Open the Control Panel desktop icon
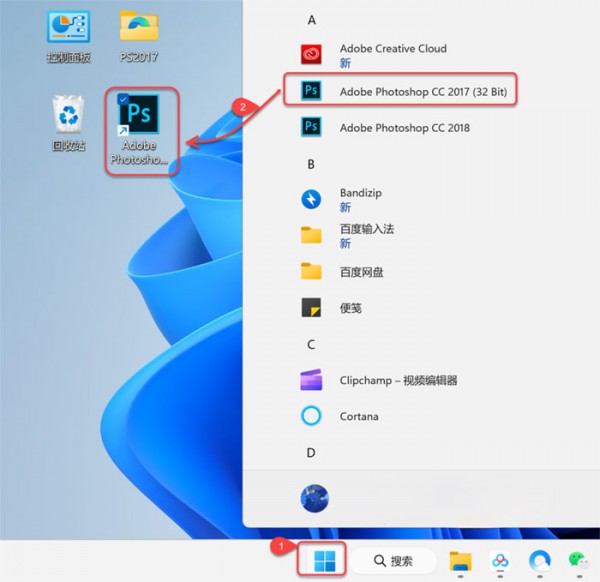600x582 pixels. [x=68, y=37]
